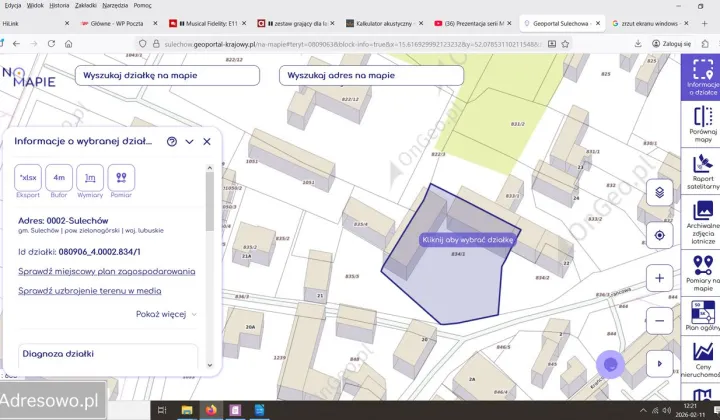Click Sprawdź uzbrojenie terenu w media

[90, 291]
